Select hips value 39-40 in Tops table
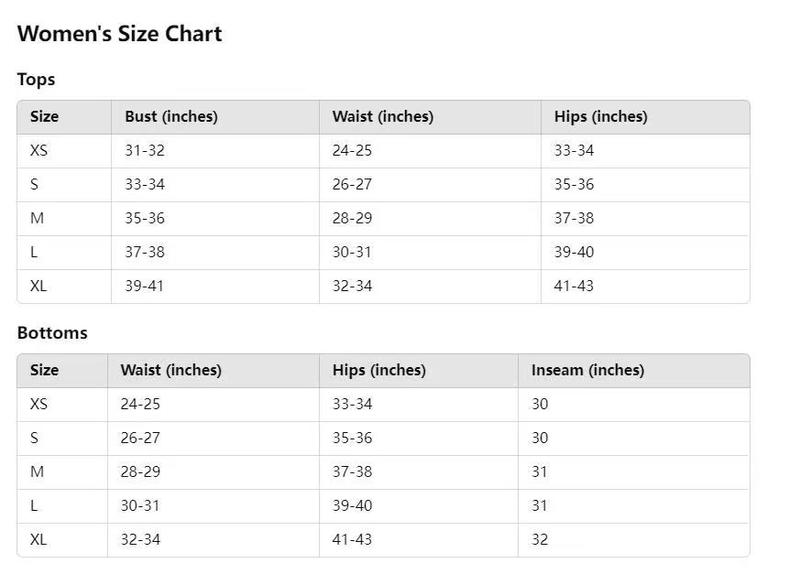Screen dimensions: 800x574 [574, 252]
